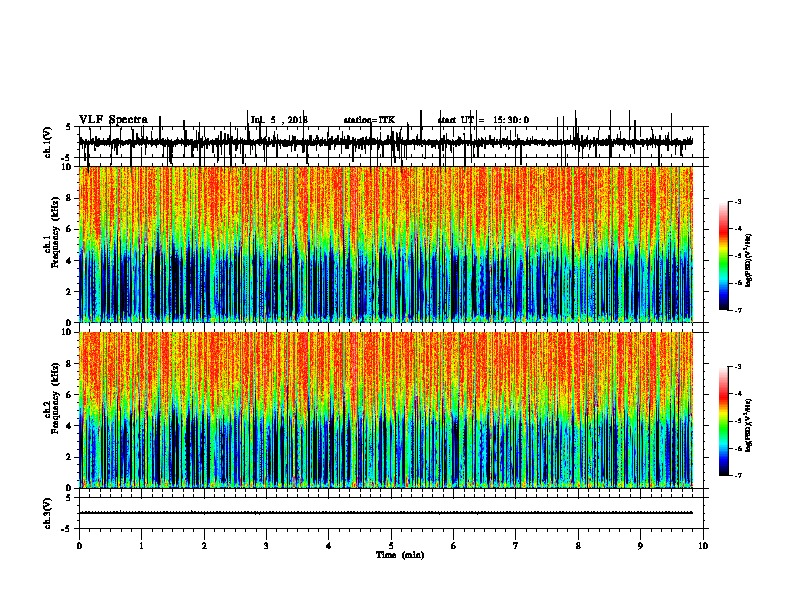Select the "Jul. 5, 2018" date text
Viewport: 792px width, 612px height.
pos(279,120)
